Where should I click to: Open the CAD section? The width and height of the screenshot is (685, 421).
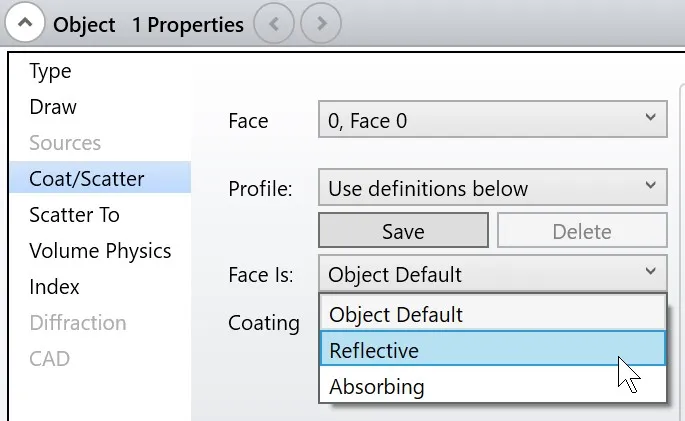(49, 359)
